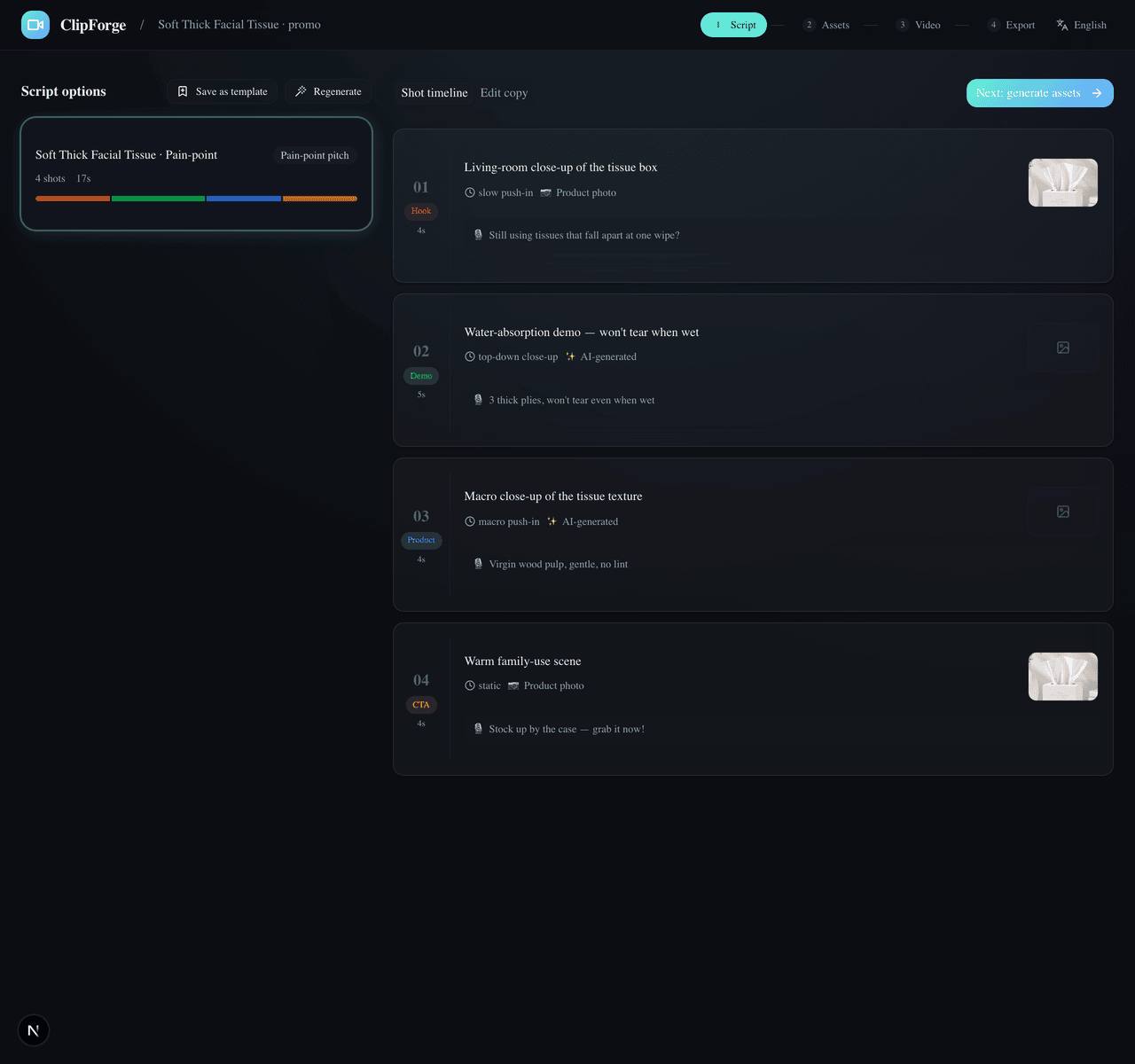This screenshot has width=1135, height=1064.
Task: Open the Export step
Action: [1012, 25]
